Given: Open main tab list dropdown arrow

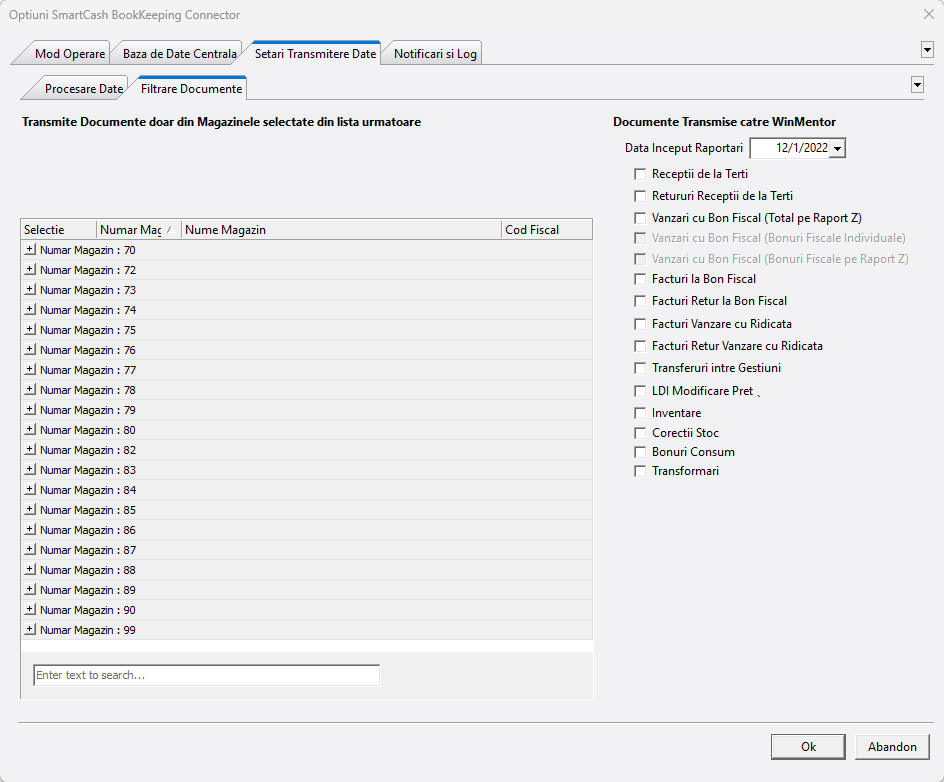Looking at the screenshot, I should pos(927,50).
